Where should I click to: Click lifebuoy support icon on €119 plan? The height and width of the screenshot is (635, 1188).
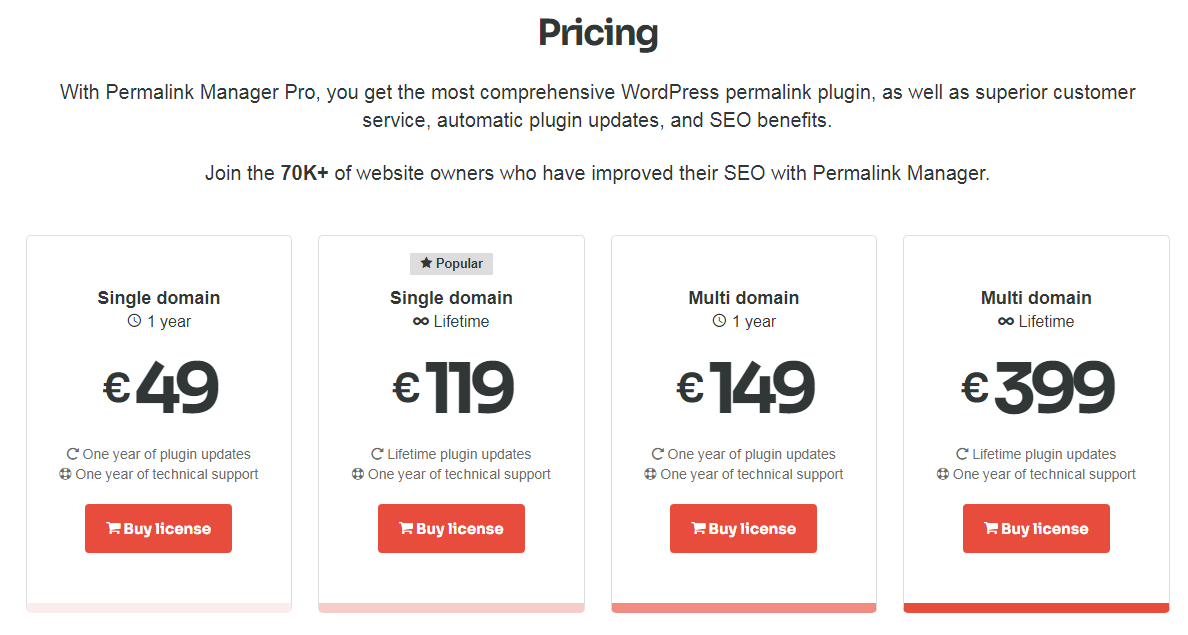click(x=358, y=475)
